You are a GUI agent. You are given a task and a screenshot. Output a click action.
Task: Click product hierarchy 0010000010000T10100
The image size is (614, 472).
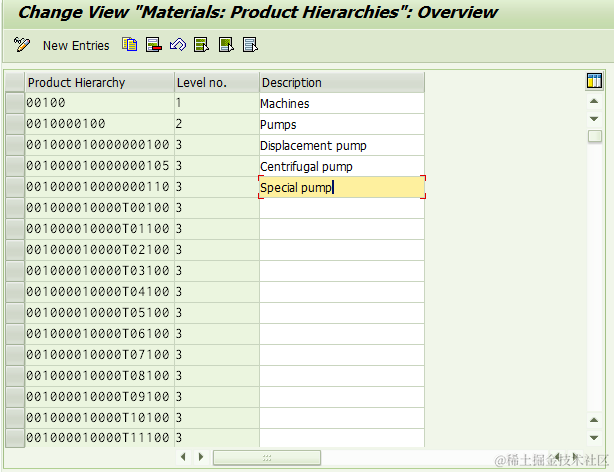point(99,418)
